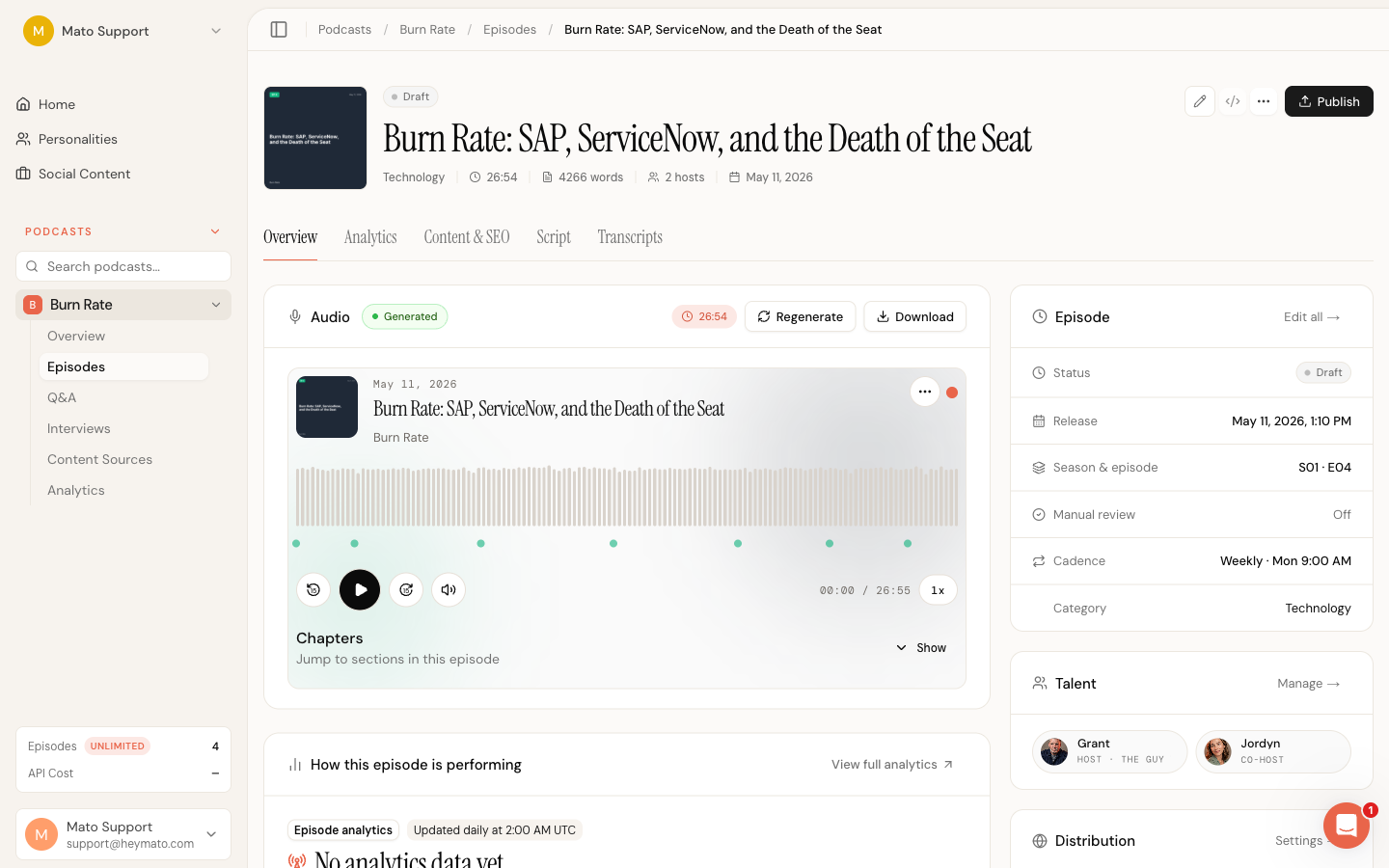Select host Grant chip
Screen dimensions: 1389x868
[1110, 751]
